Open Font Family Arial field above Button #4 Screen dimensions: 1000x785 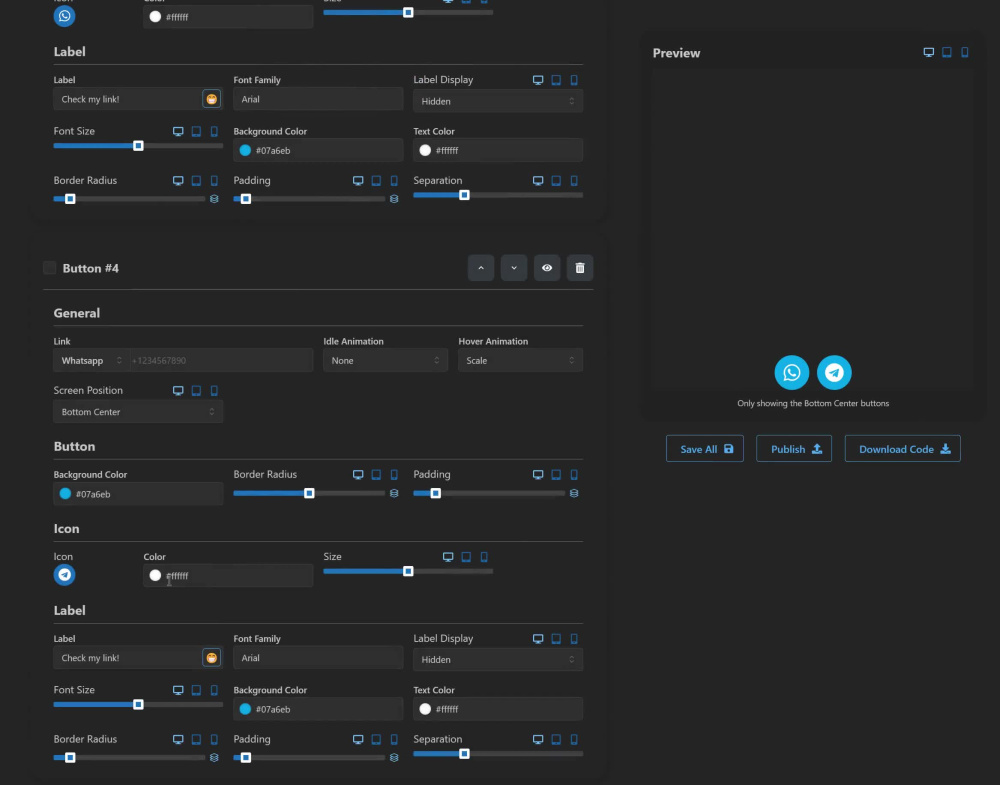[318, 99]
